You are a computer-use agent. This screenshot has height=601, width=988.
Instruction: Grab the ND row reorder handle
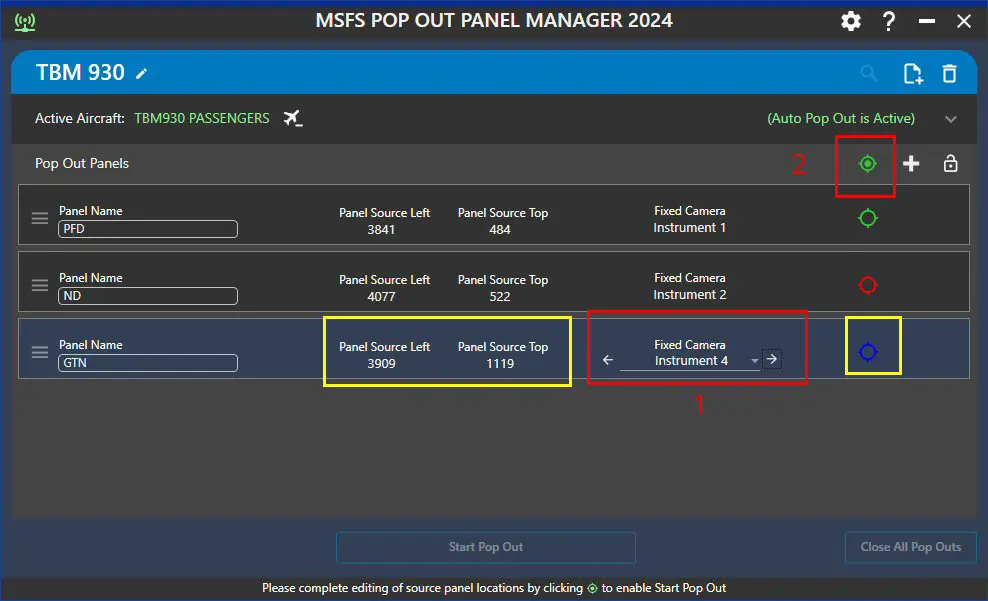(x=40, y=285)
